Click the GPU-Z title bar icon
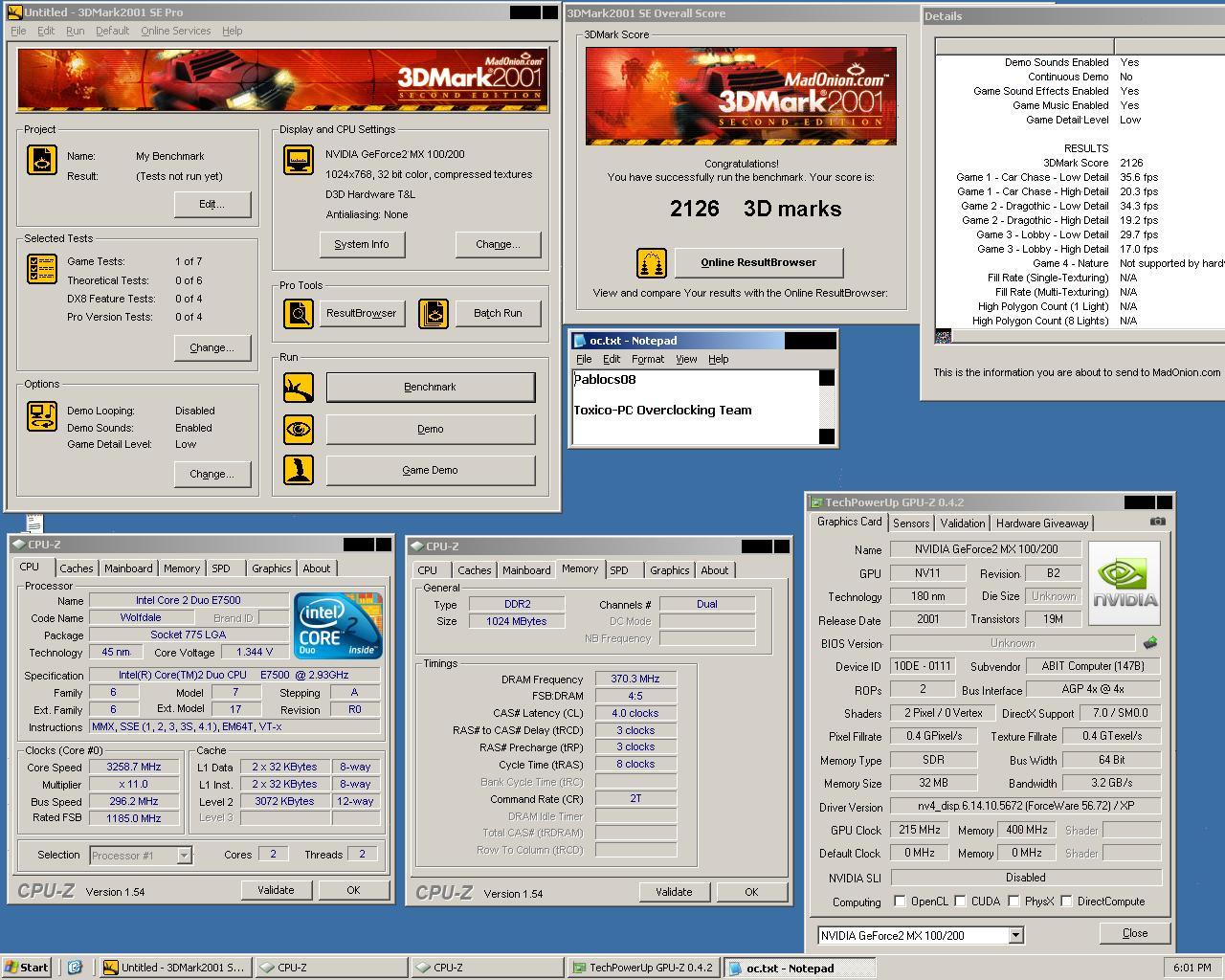This screenshot has width=1225, height=980. [816, 502]
